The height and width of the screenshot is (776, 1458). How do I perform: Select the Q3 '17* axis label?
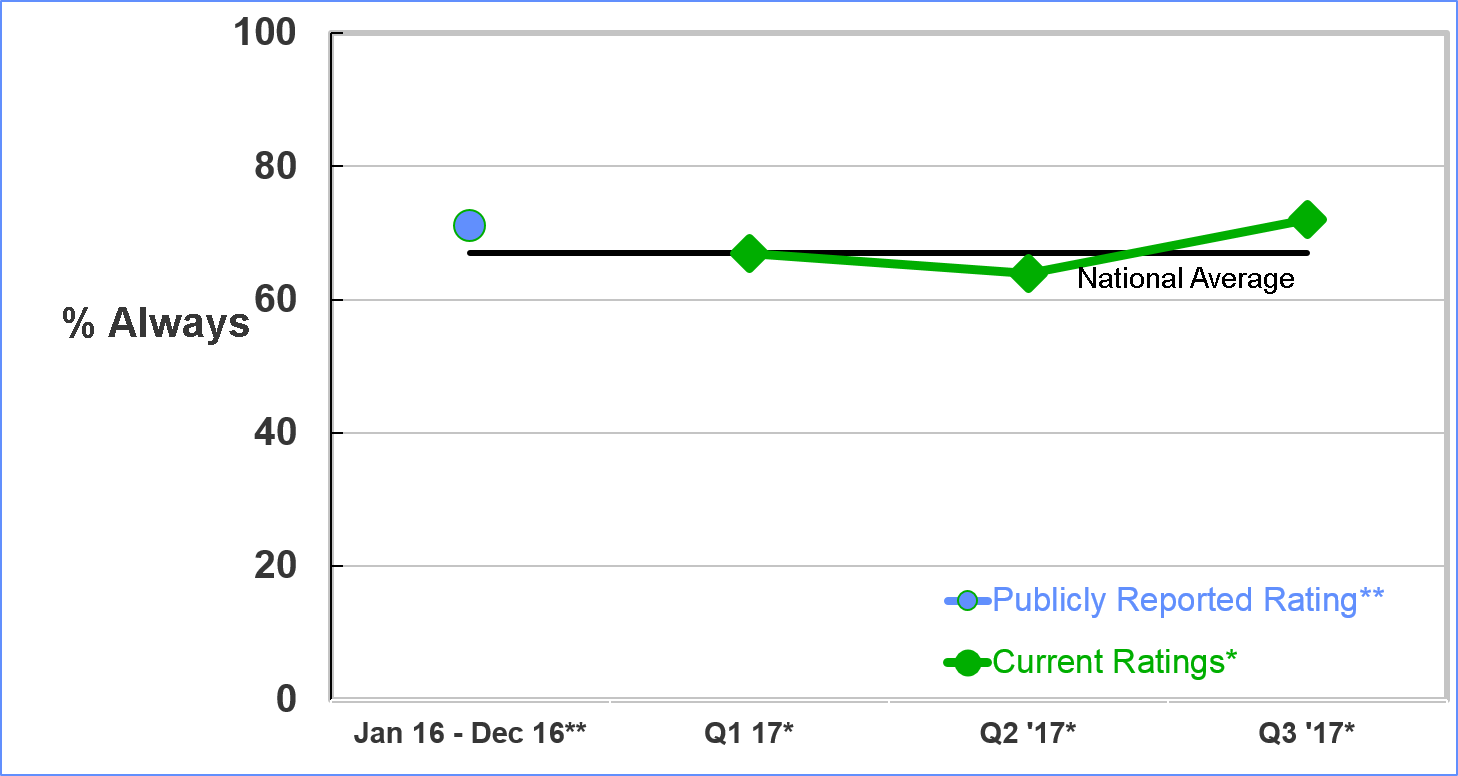click(1307, 733)
